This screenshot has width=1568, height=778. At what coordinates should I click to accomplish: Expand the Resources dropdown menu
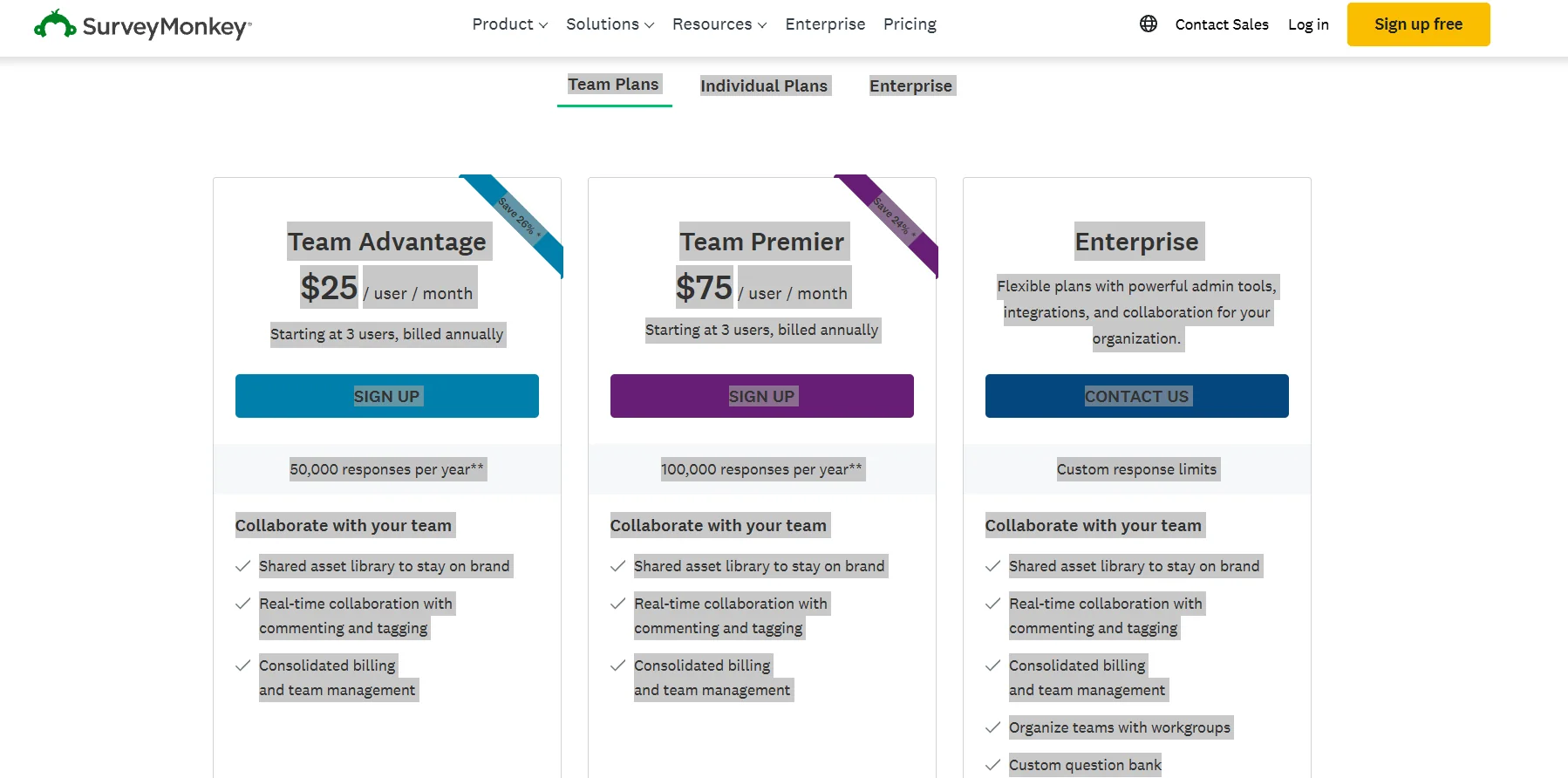719,24
